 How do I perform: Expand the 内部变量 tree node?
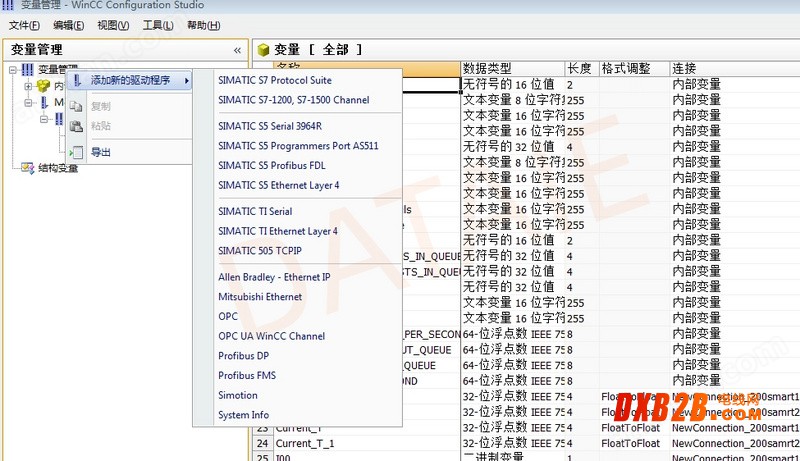click(x=28, y=86)
